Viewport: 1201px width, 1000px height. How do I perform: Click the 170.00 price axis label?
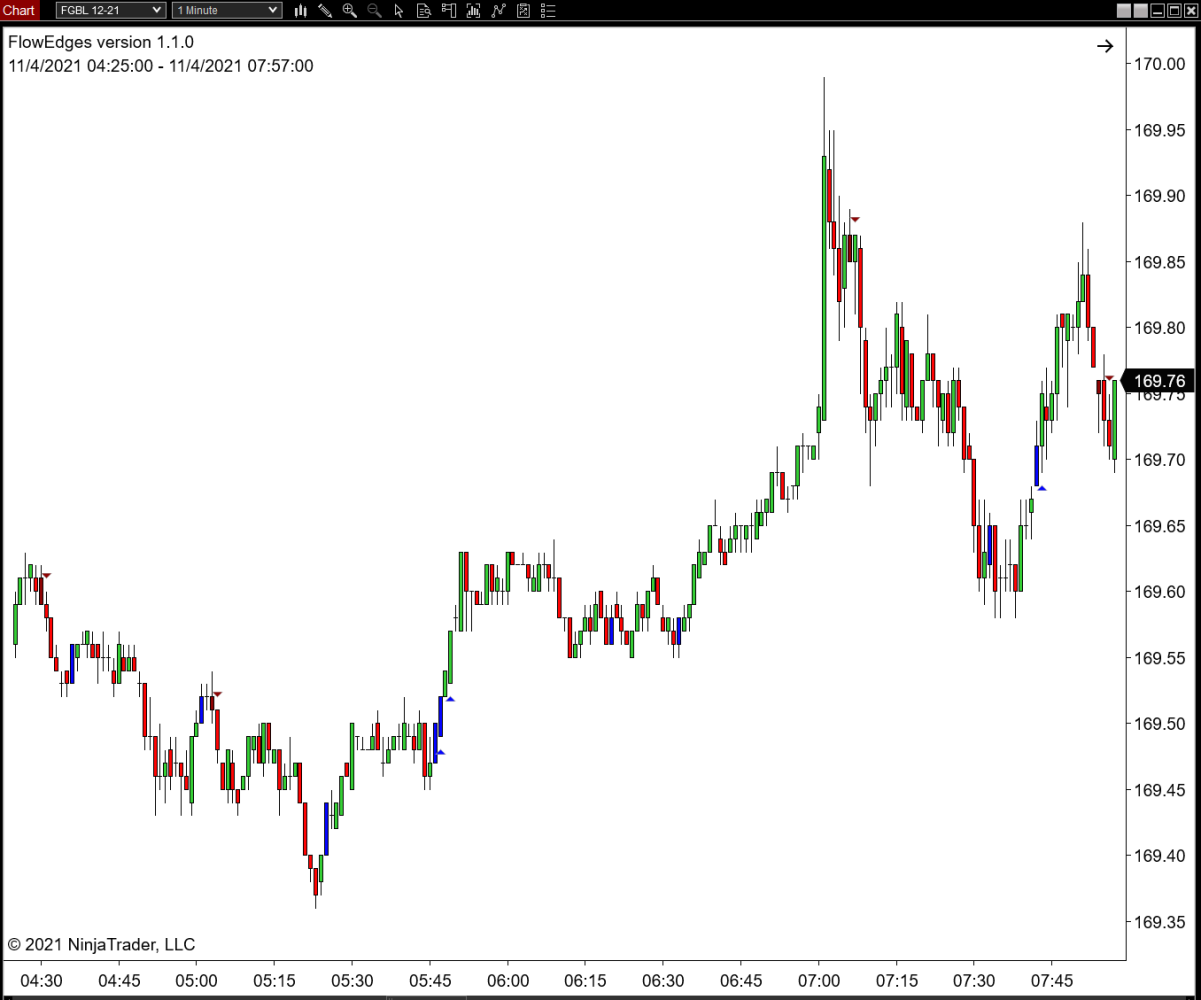(x=1159, y=64)
